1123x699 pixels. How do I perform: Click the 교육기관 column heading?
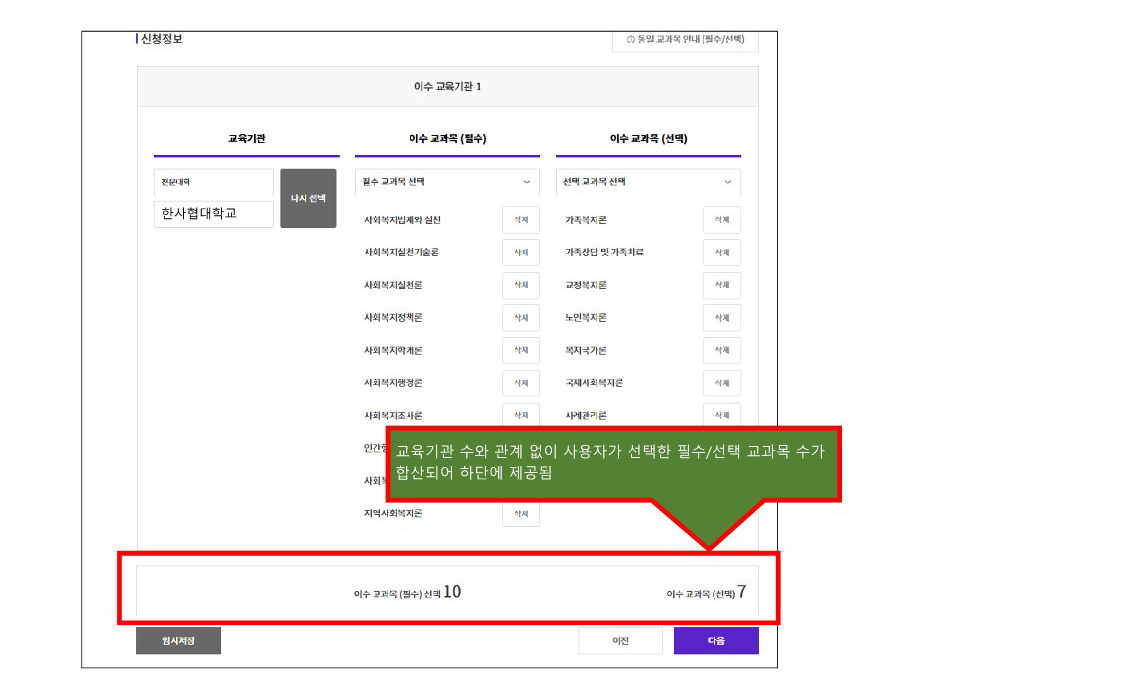[x=246, y=139]
